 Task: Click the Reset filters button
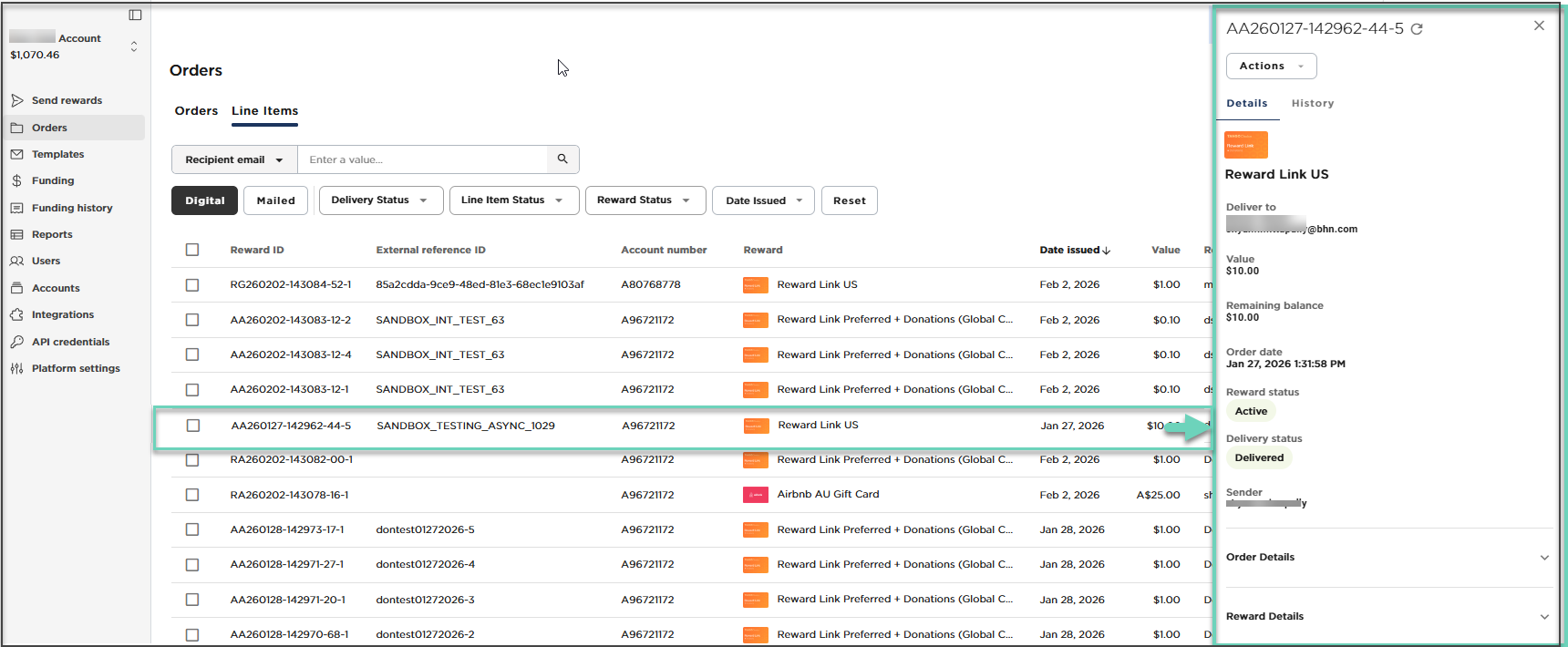click(849, 200)
